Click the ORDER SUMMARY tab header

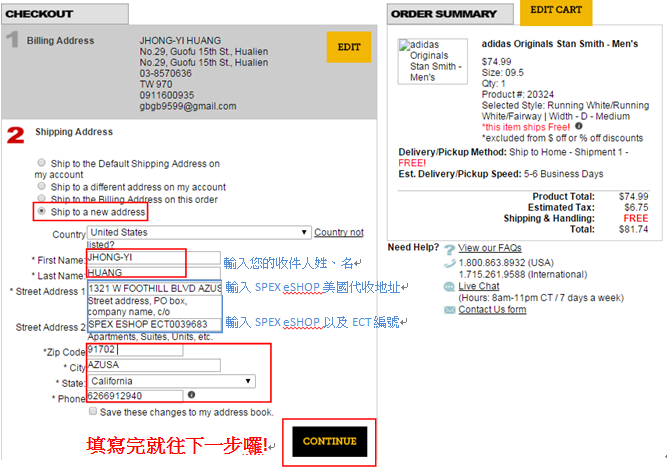(x=450, y=14)
